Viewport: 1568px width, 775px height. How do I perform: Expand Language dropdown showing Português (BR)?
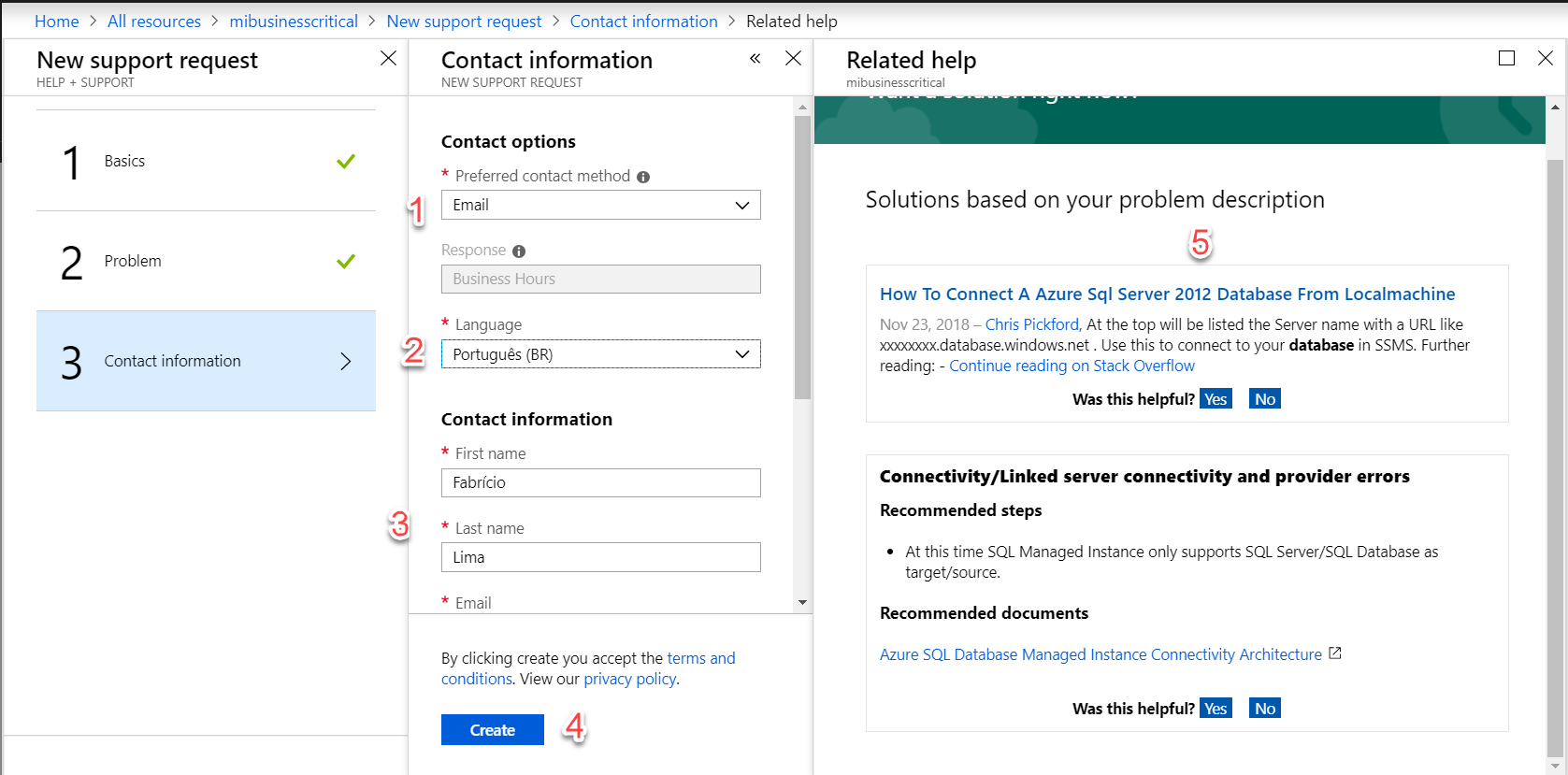pyautogui.click(x=600, y=354)
